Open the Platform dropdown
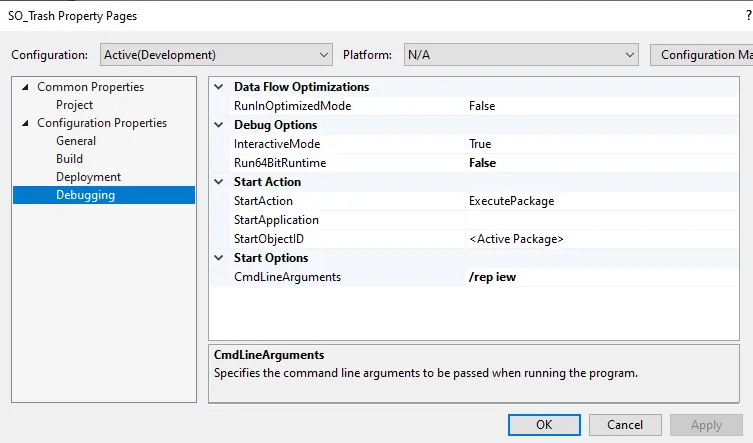This screenshot has width=753, height=443. (x=520, y=55)
